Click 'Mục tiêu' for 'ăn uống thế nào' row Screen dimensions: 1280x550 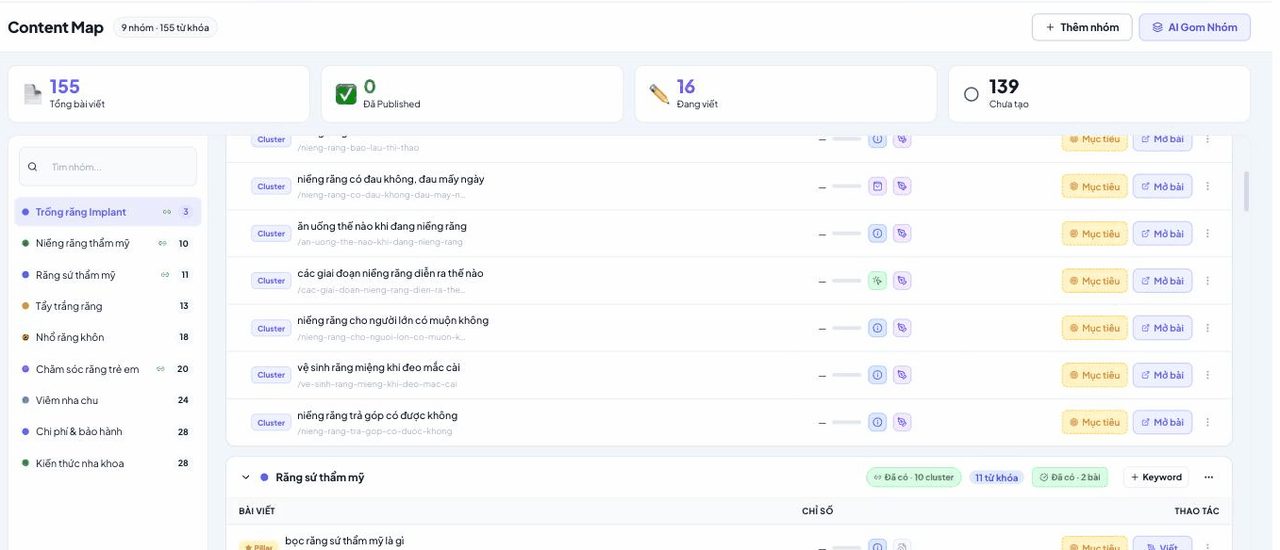[x=1094, y=233]
